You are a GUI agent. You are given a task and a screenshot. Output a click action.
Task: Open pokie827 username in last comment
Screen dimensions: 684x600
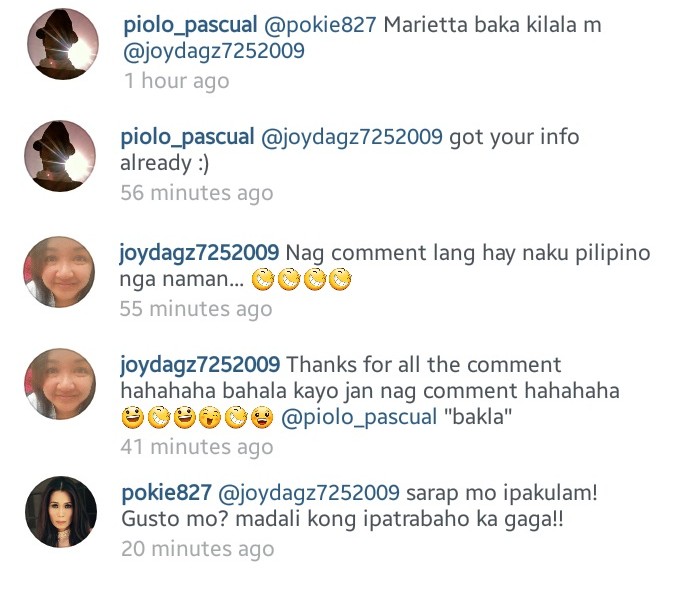[x=167, y=494]
